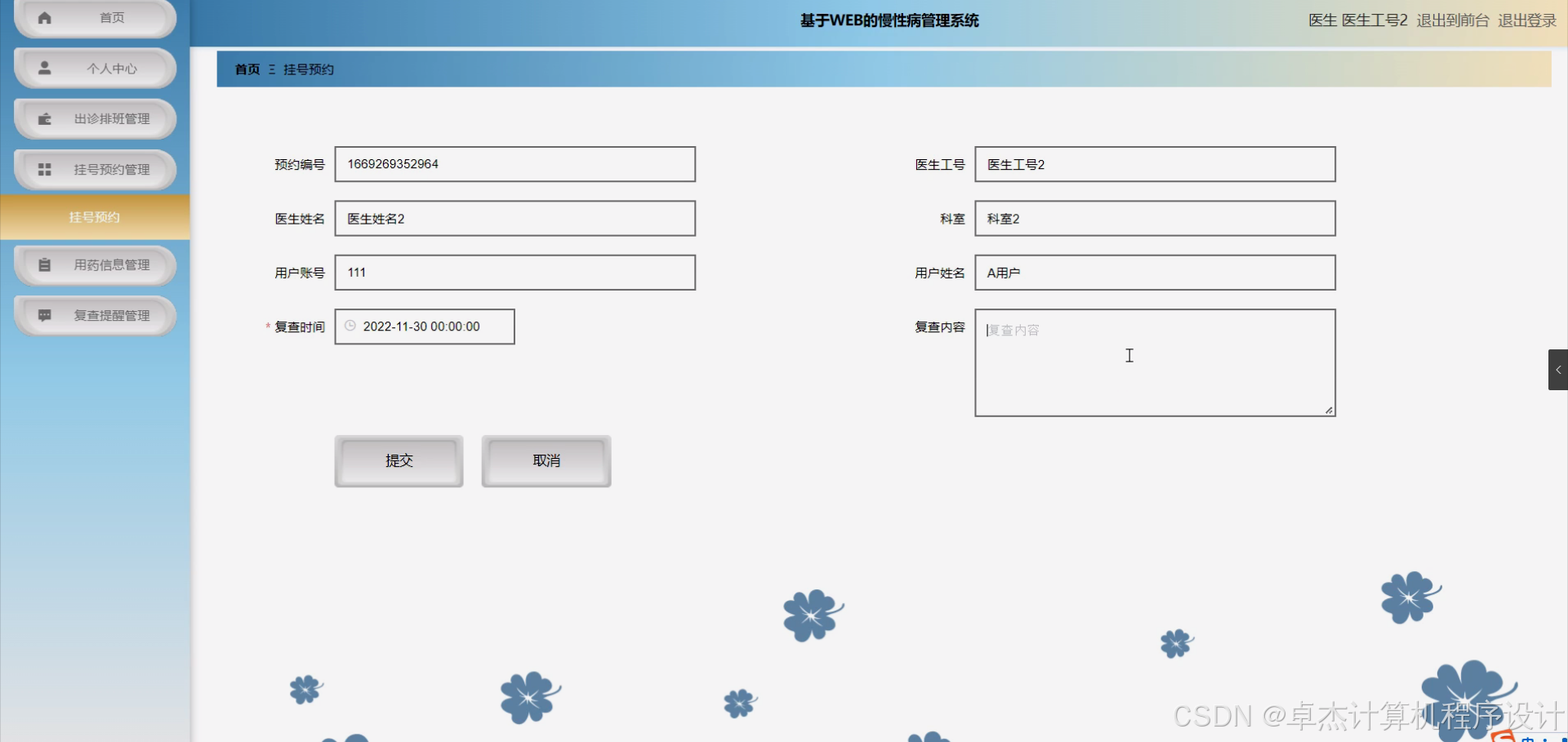This screenshot has height=742, width=1568.
Task: Click the 出诊排班管理 sidebar icon
Action: [x=45, y=119]
